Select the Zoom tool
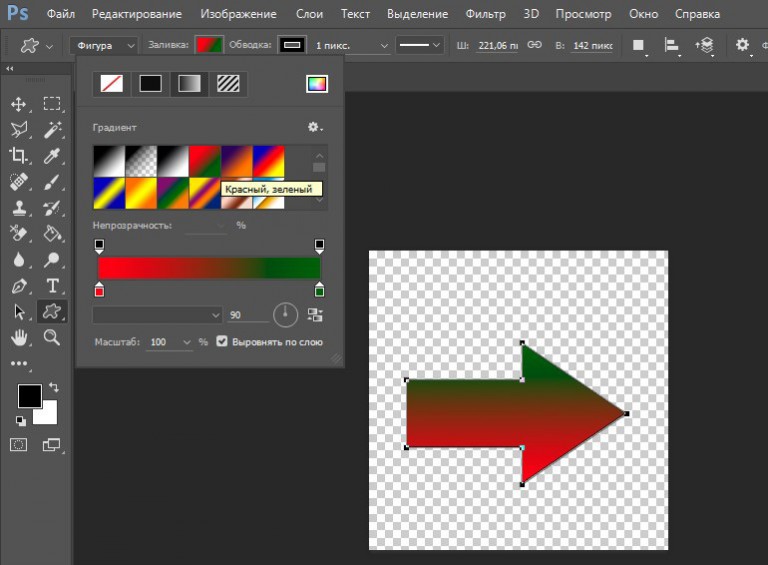Viewport: 768px width, 565px height. tap(52, 337)
